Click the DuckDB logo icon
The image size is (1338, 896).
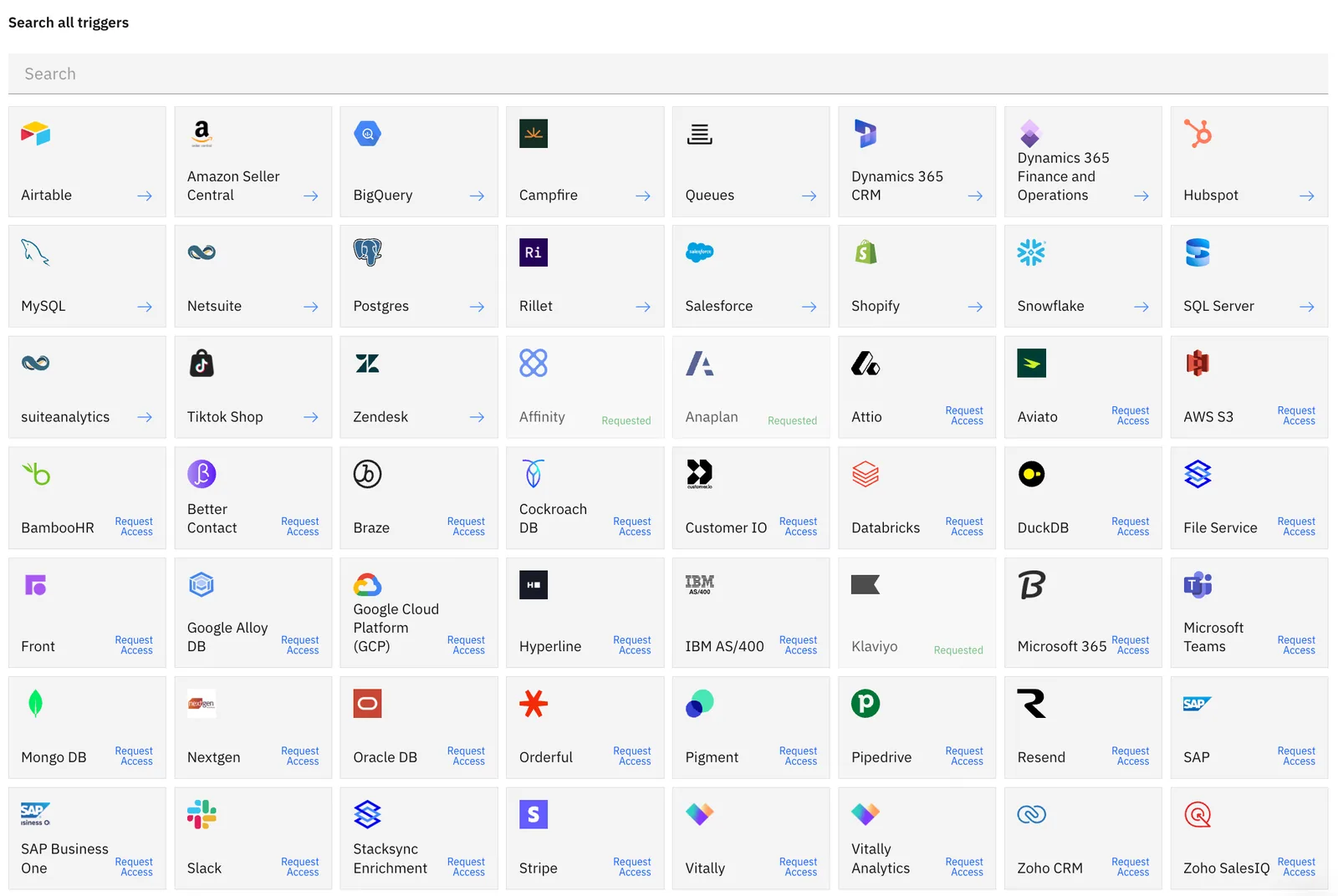click(1031, 474)
